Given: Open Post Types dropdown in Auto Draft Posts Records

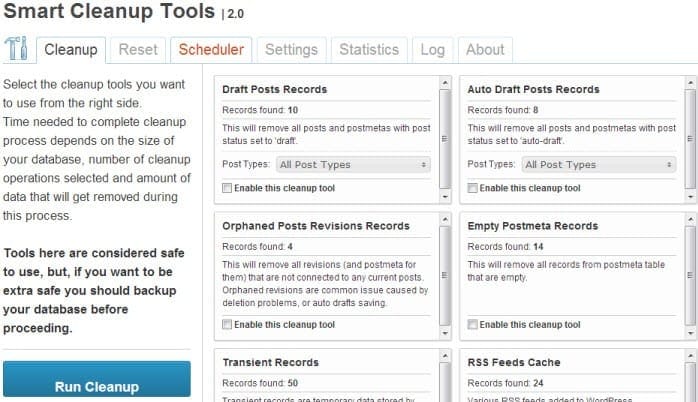Looking at the screenshot, I should [x=599, y=165].
